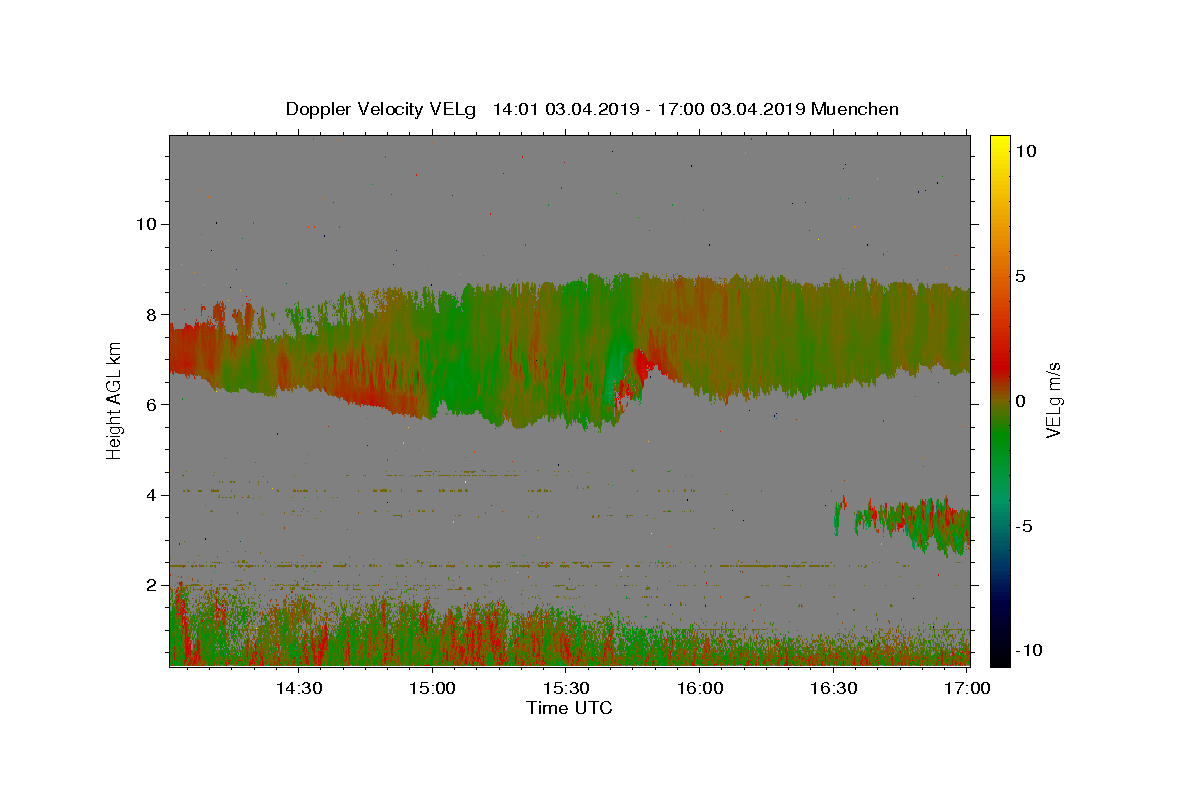Click the 'Time UTC' axis title
This screenshot has width=1200, height=800.
tap(569, 708)
